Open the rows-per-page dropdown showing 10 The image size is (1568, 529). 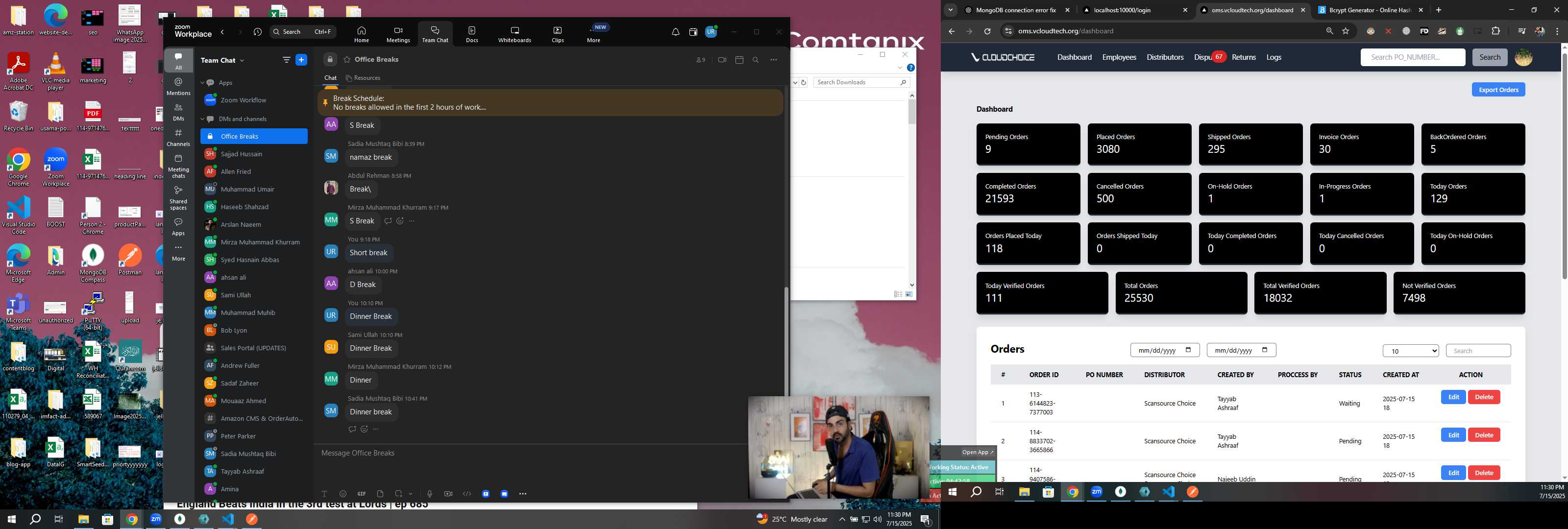tap(1410, 351)
